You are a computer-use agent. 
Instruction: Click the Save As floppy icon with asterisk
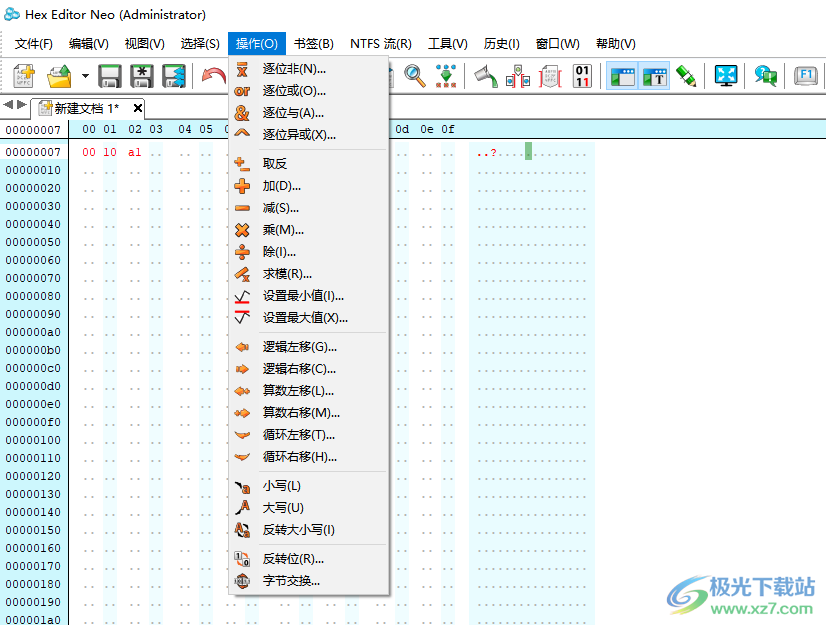tap(142, 76)
